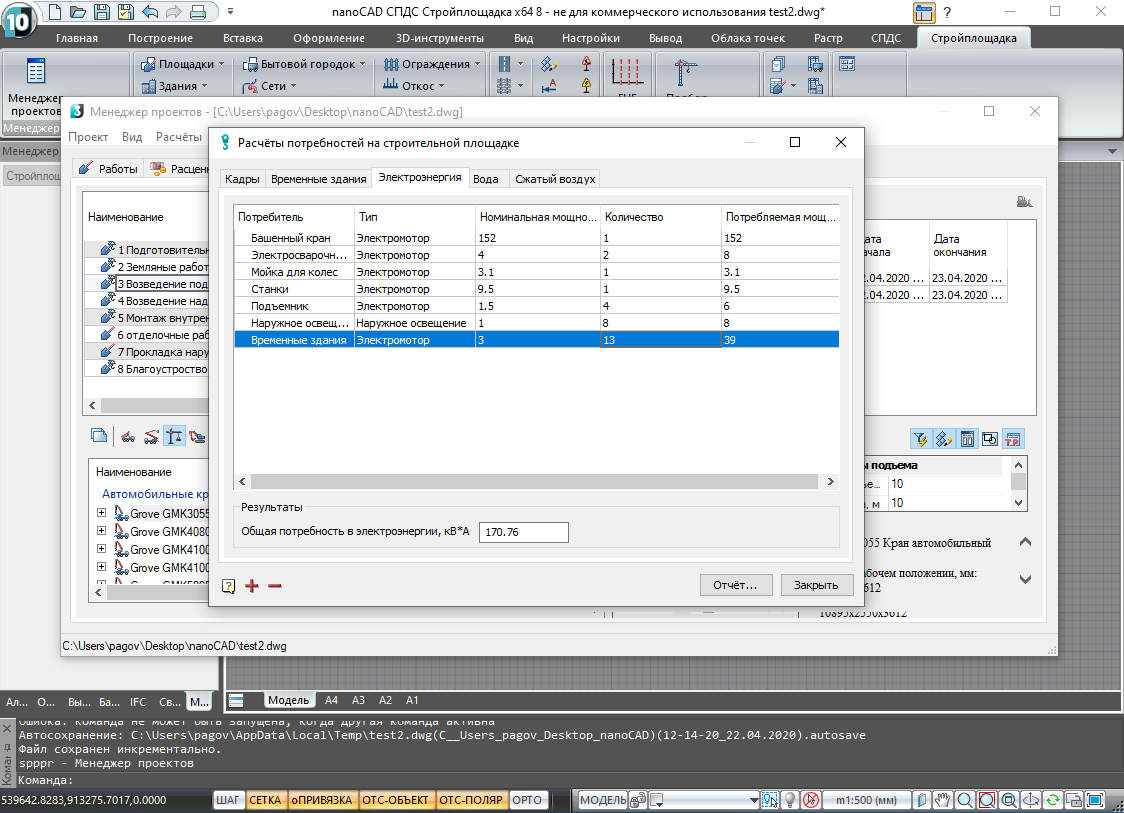The width and height of the screenshot is (1124, 813).
Task: Toggle ОРТО orthogonal mode
Action: coord(528,800)
